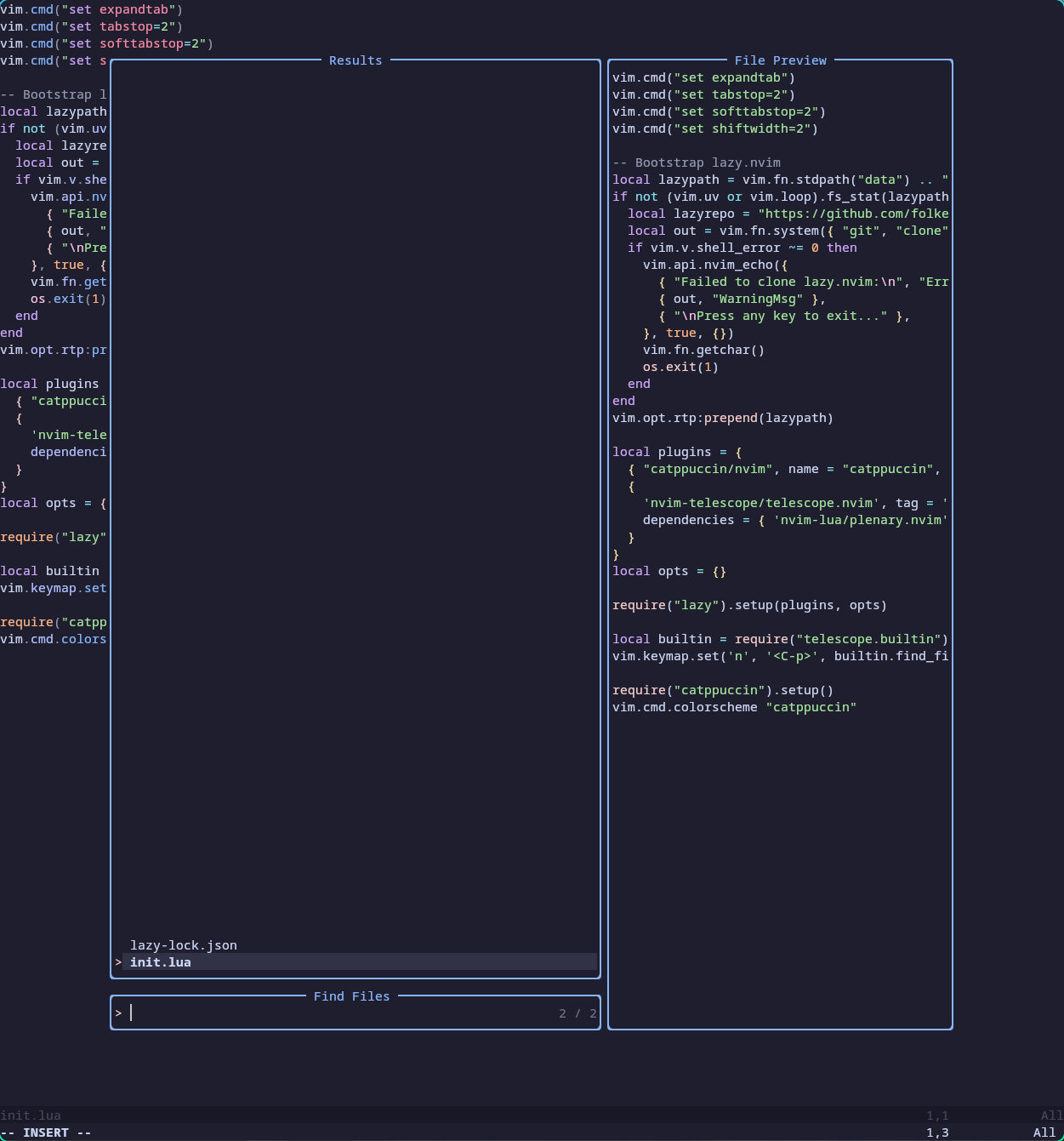Click 'set shiftwidth=2' line in preview
The image size is (1064, 1141).
pos(715,128)
